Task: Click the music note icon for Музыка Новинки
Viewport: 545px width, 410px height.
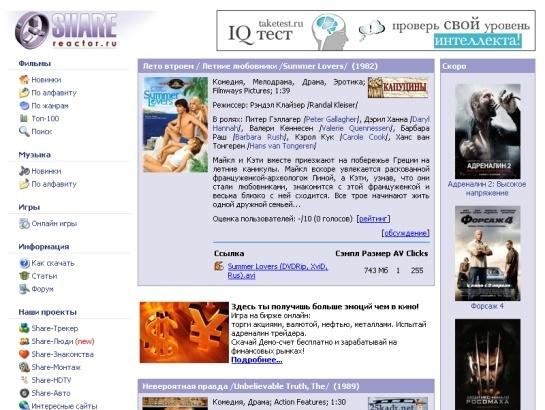Action: 24,171
